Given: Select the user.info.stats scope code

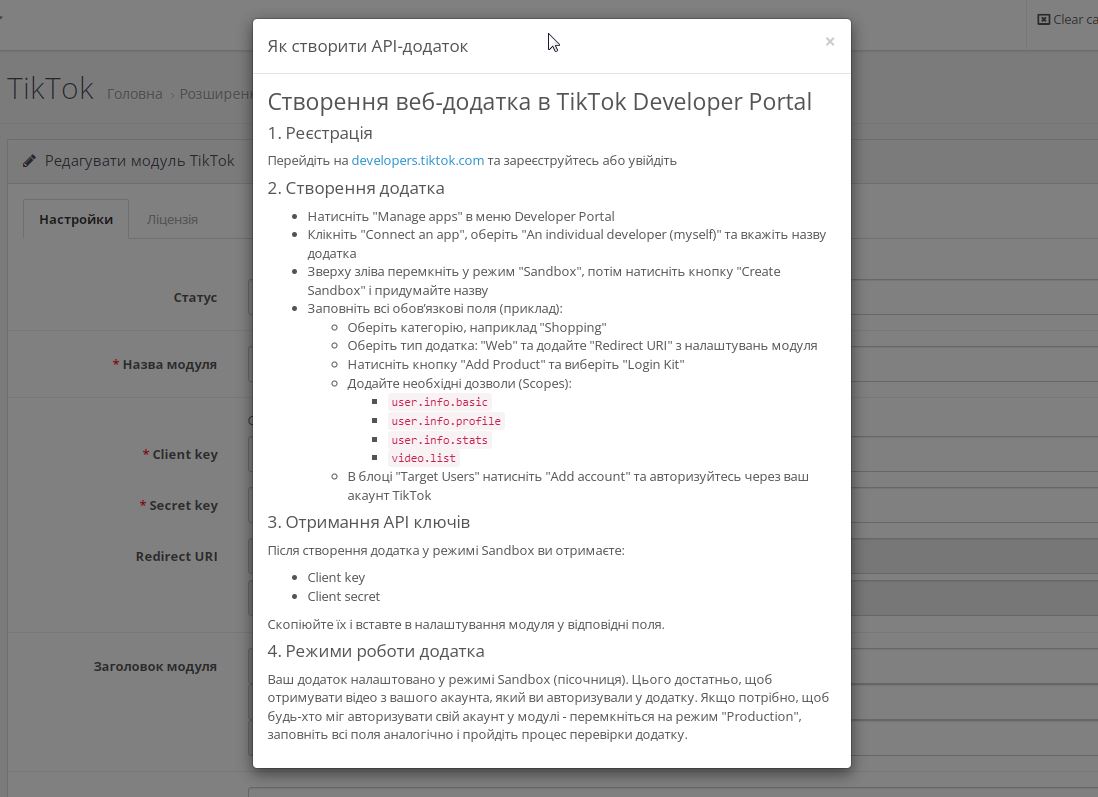Looking at the screenshot, I should 439,440.
